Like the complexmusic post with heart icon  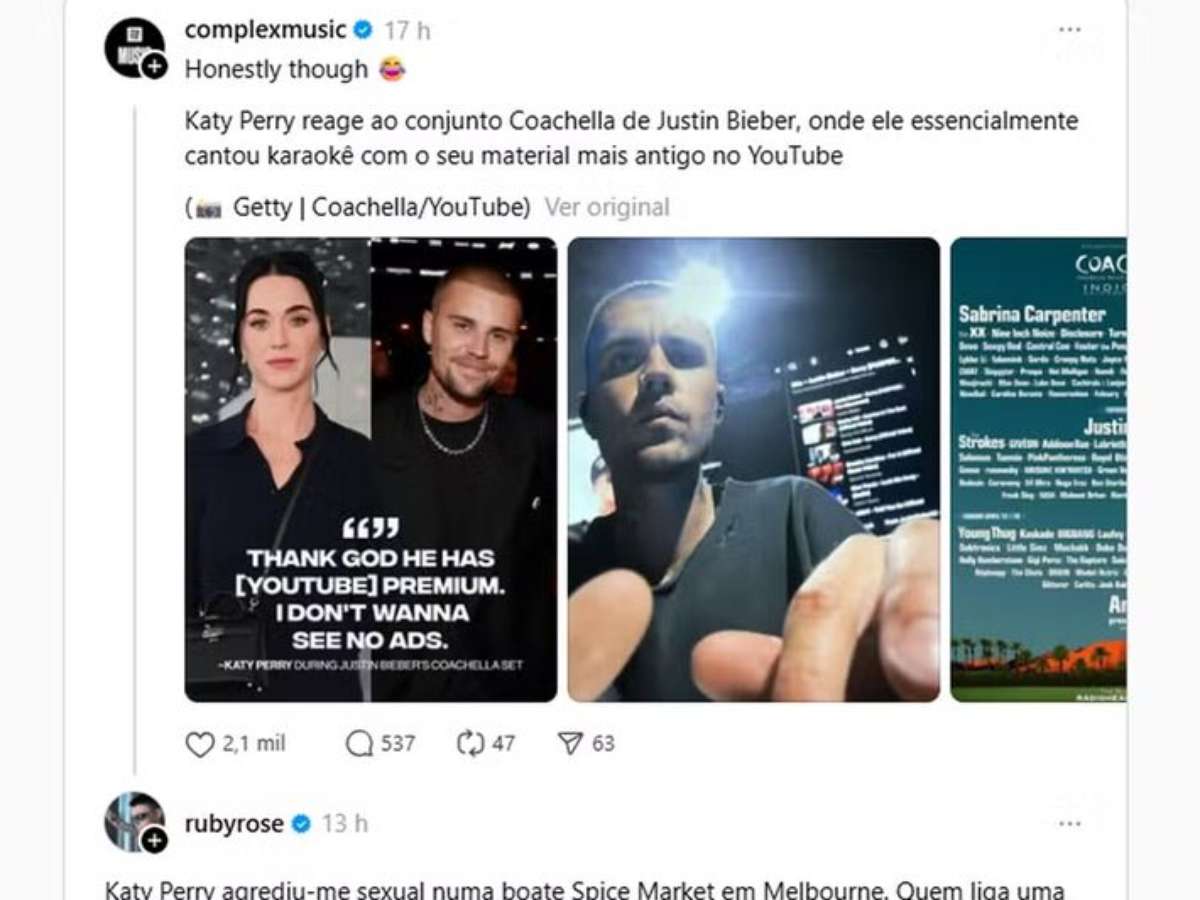[x=201, y=744]
